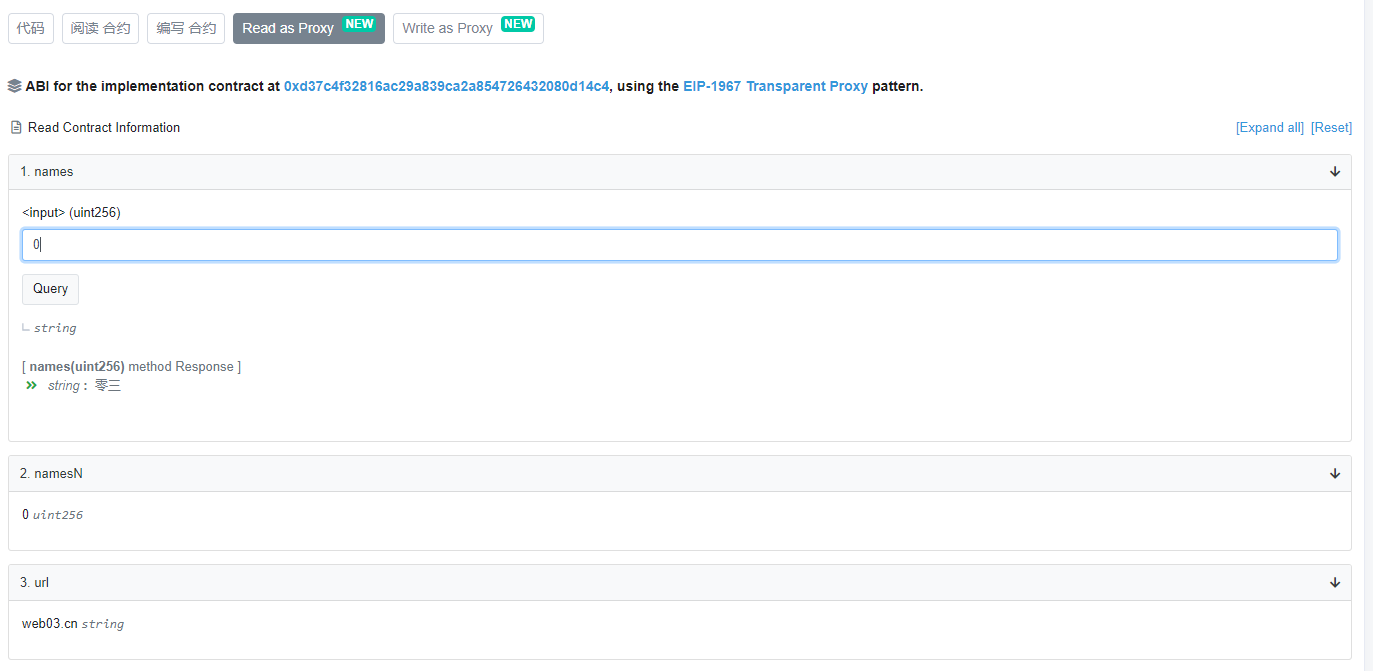Switch to the 阅读 合约 tab
The height and width of the screenshot is (671, 1373).
100,28
